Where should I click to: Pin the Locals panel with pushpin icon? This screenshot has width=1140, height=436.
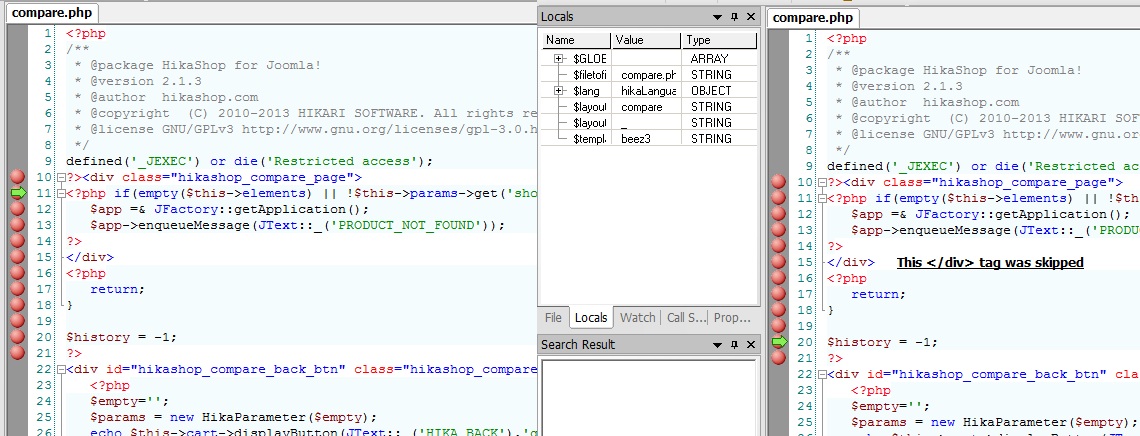pos(734,17)
